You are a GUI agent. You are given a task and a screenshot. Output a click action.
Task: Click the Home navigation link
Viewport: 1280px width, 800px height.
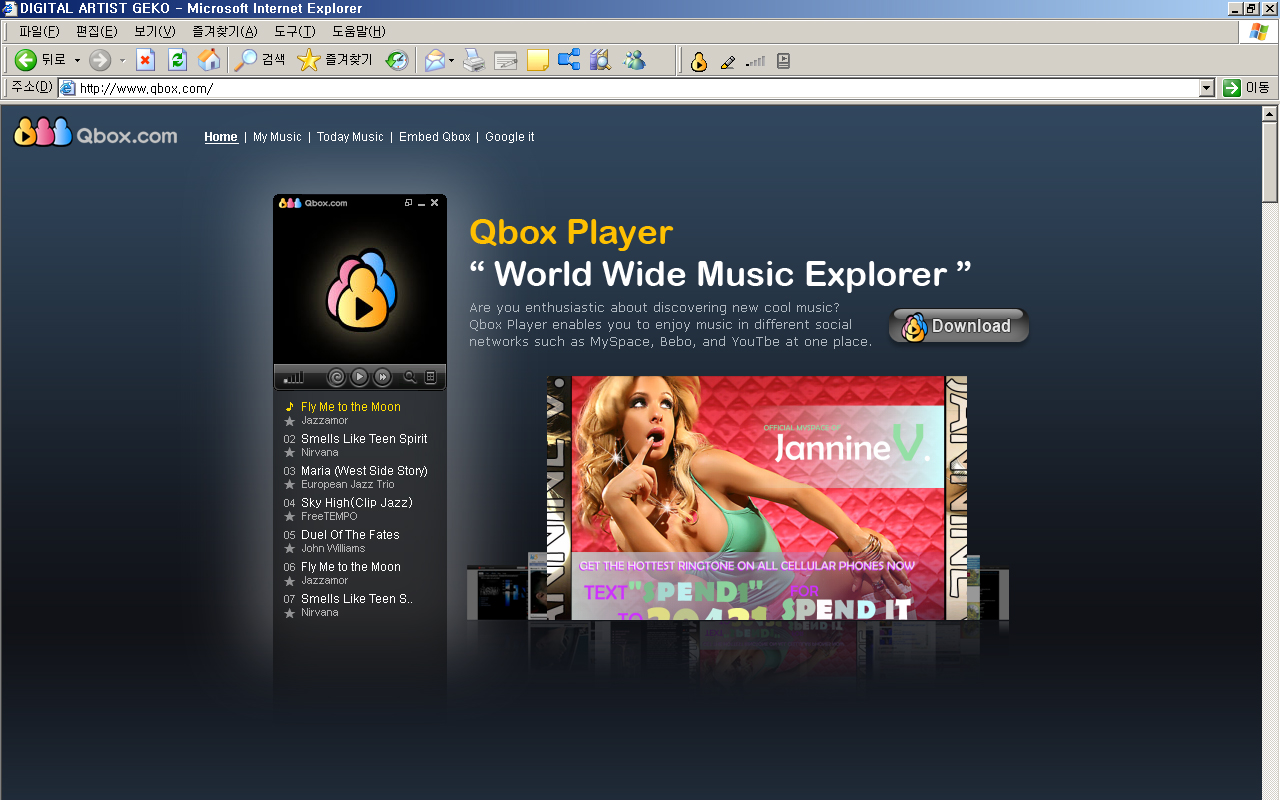tap(221, 137)
